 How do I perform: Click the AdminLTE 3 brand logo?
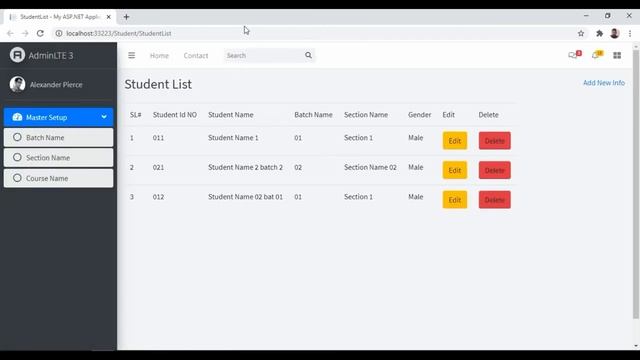coord(17,55)
